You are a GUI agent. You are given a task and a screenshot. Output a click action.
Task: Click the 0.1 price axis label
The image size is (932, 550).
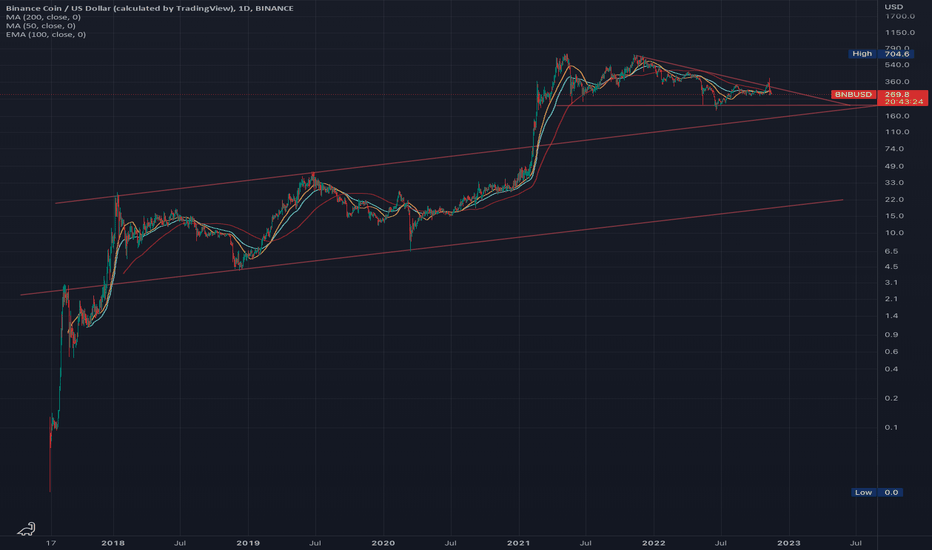pyautogui.click(x=892, y=428)
